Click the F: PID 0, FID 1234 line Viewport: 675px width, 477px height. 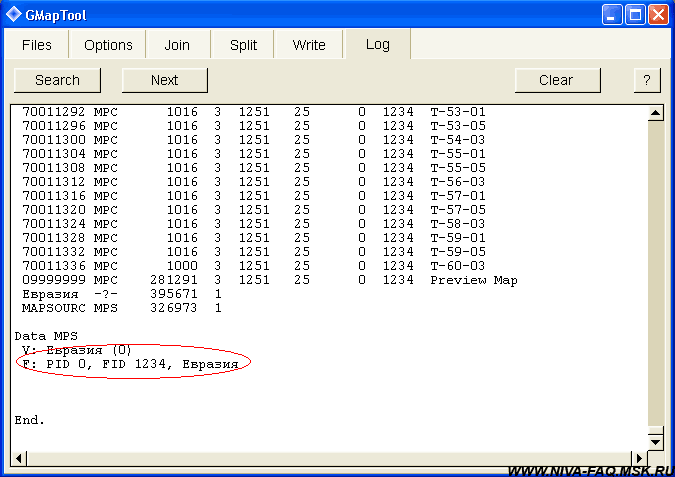130,364
